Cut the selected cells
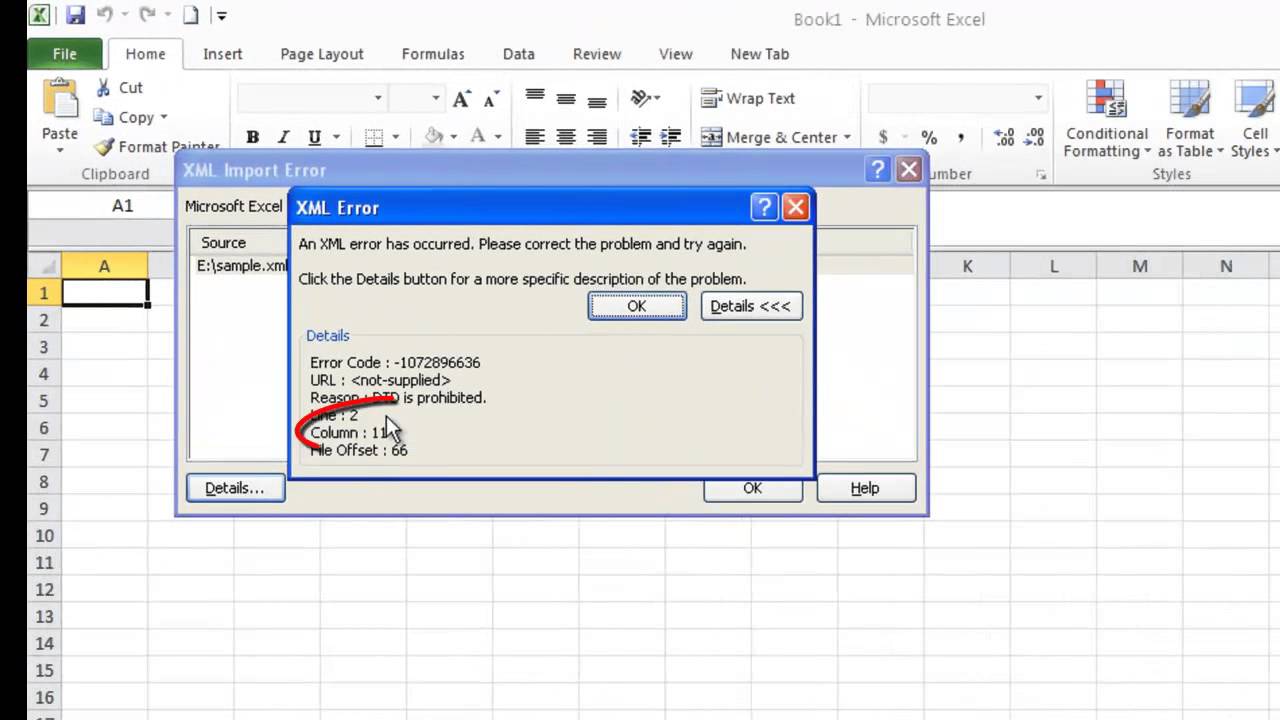This screenshot has height=720, width=1280. pyautogui.click(x=120, y=88)
